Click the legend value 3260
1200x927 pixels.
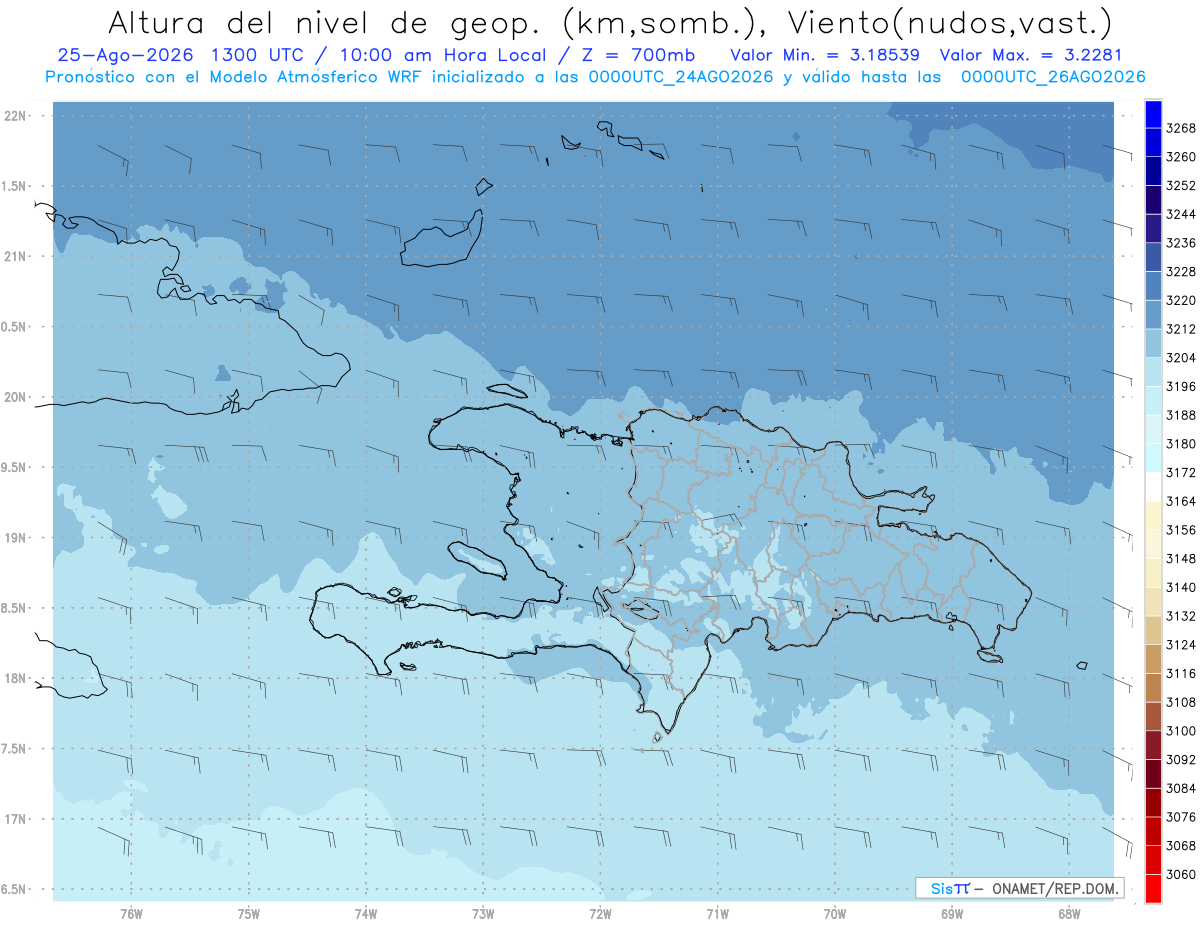click(1181, 157)
